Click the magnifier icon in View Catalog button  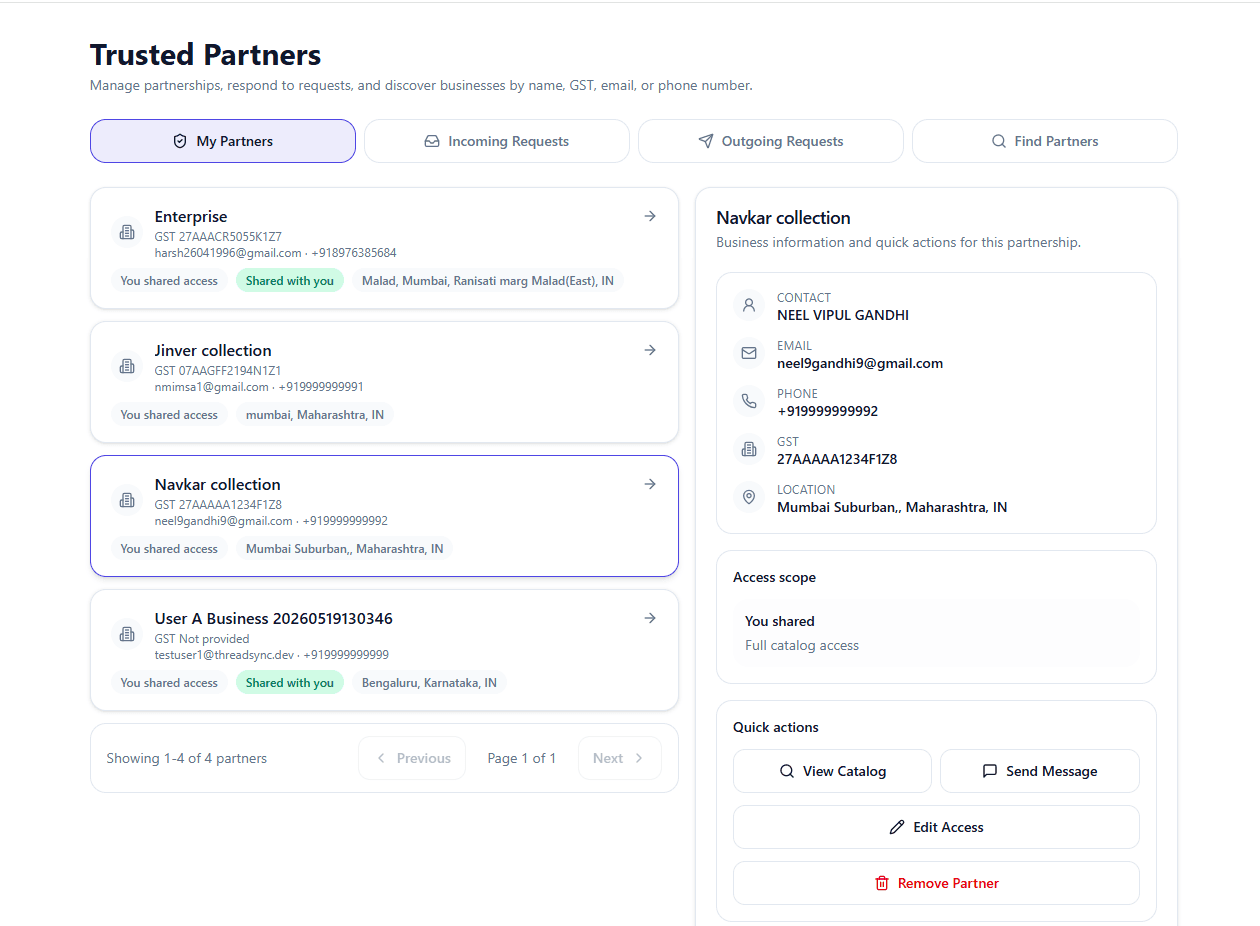(787, 771)
